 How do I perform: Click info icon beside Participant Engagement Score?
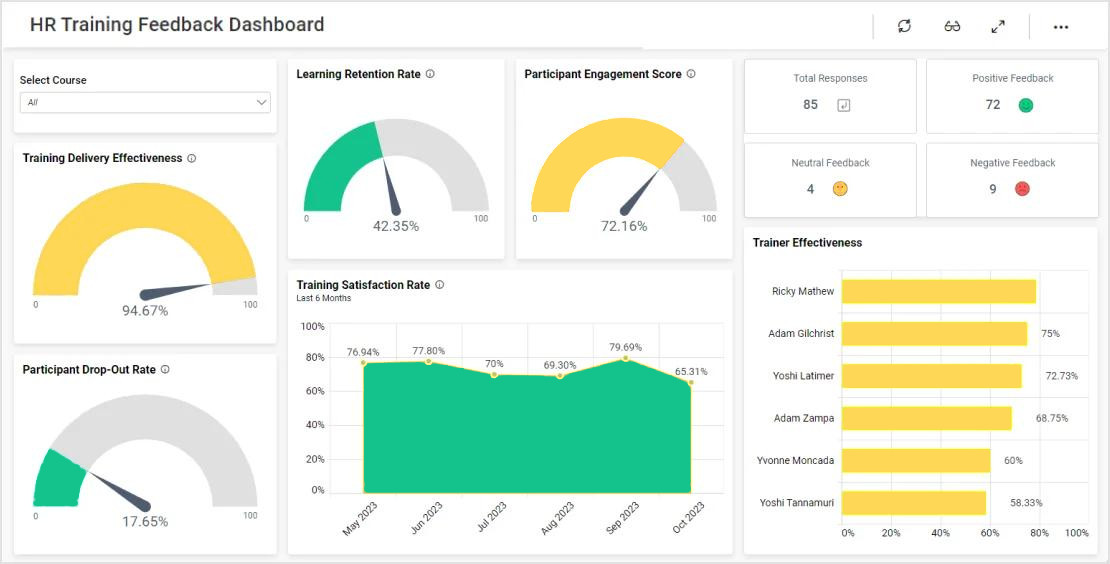[x=691, y=74]
